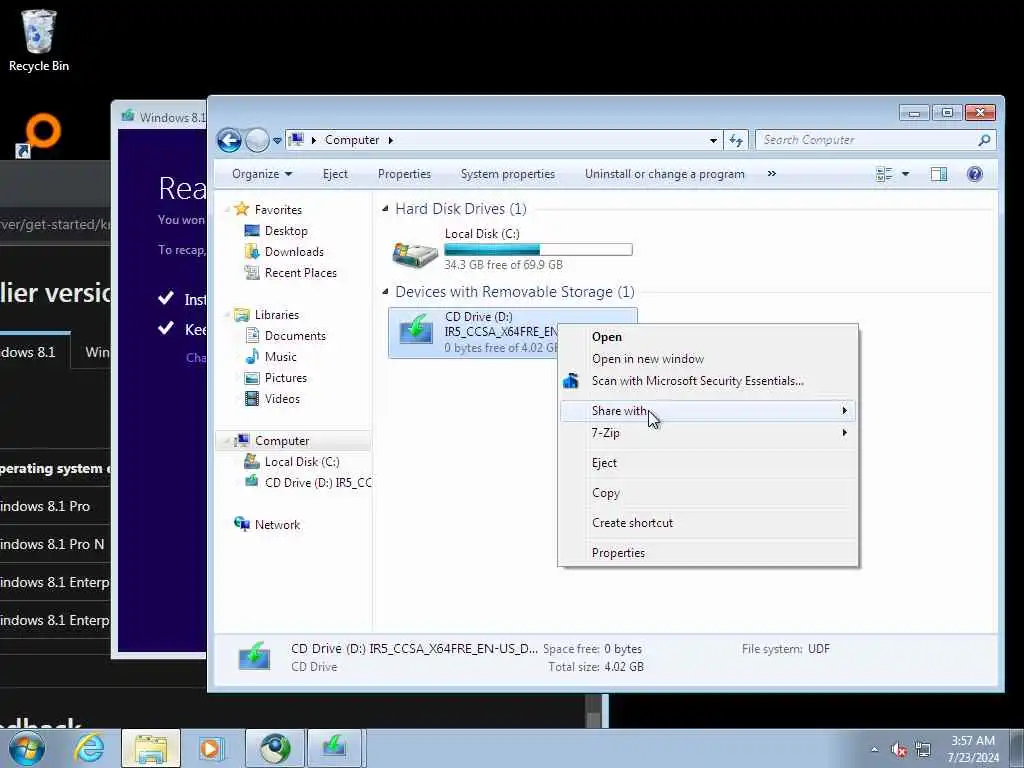Screen dimensions: 1024x768
Task: Show hidden tray icons arrow
Action: click(x=874, y=749)
